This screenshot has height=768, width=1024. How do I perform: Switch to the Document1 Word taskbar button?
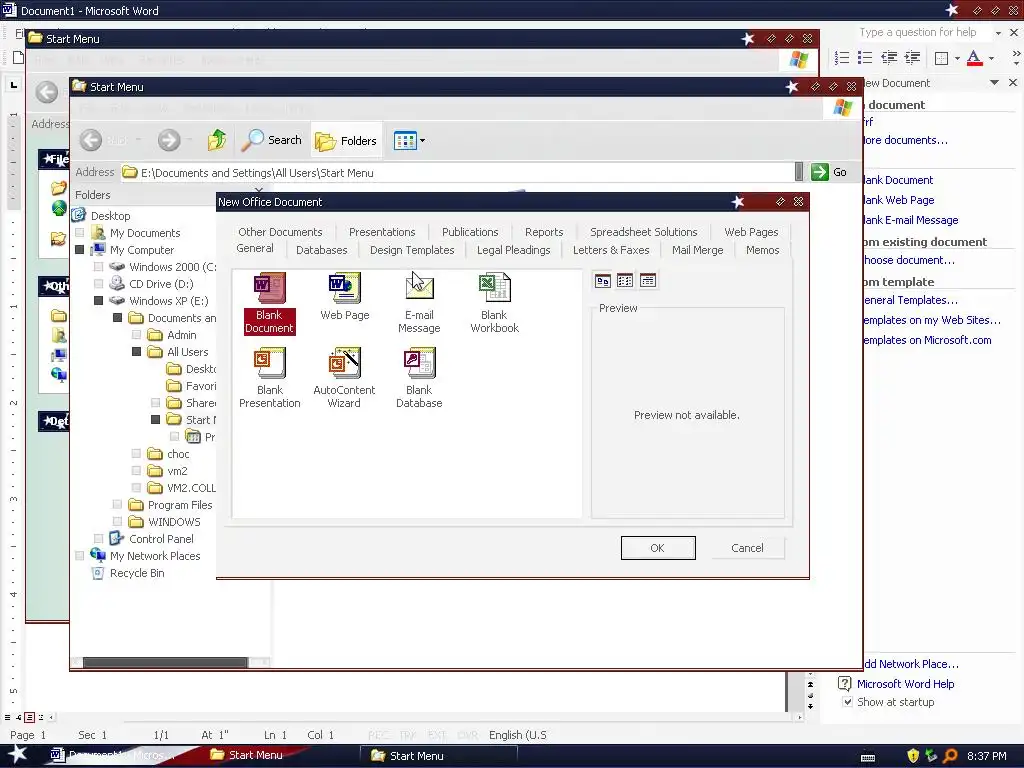[118, 755]
